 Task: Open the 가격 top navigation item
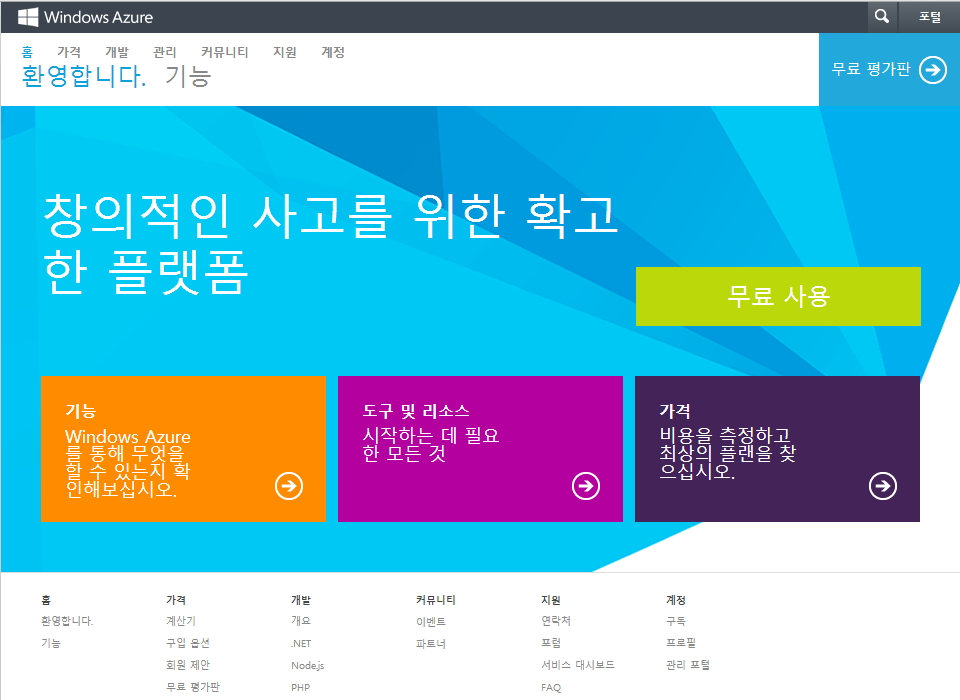[x=69, y=52]
